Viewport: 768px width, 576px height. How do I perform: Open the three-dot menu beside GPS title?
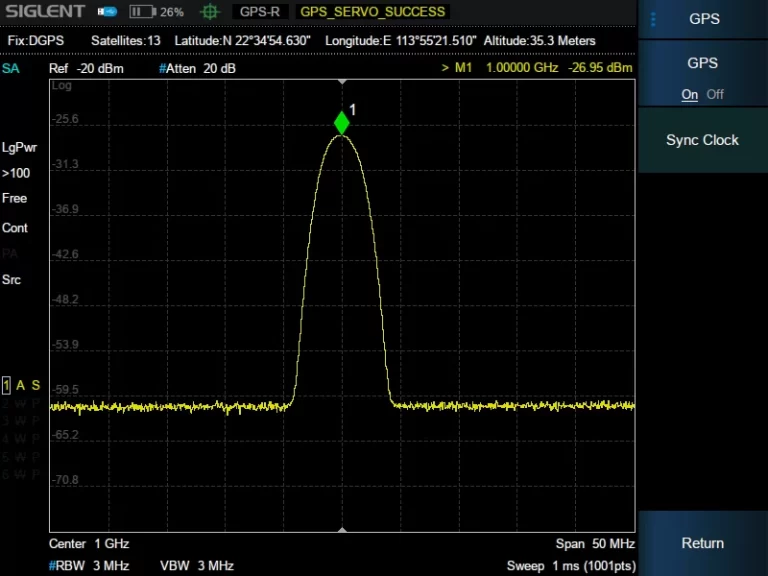click(653, 19)
